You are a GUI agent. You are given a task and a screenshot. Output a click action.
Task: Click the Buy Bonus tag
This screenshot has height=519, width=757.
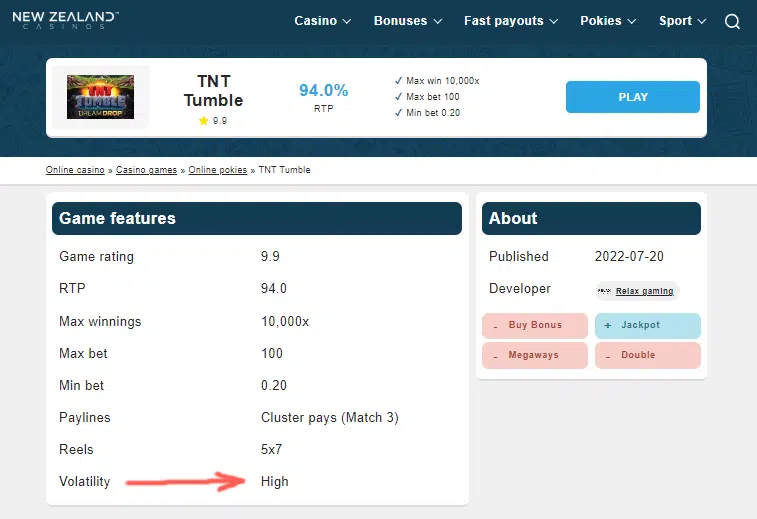(x=535, y=325)
